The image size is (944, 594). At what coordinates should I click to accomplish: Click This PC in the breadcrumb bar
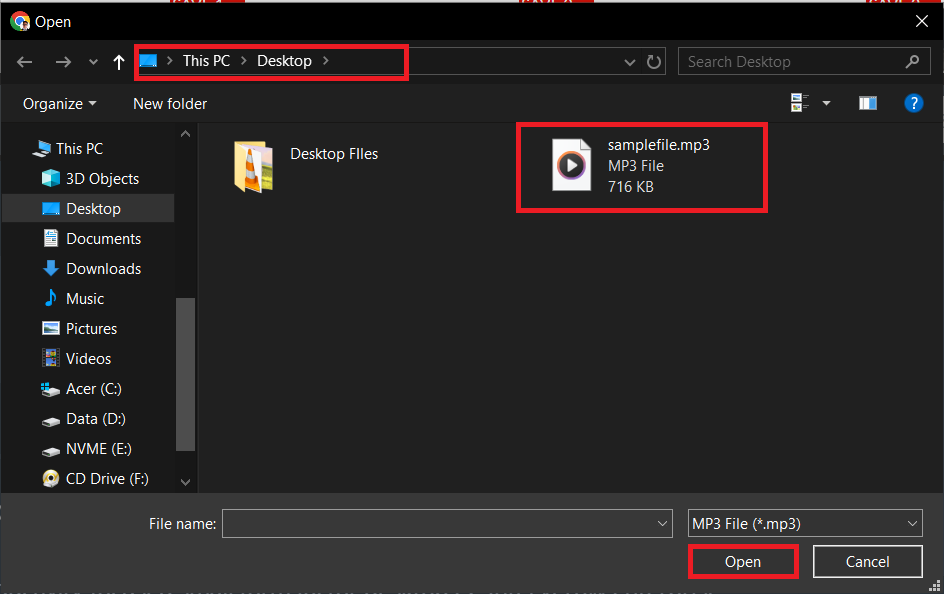point(206,61)
